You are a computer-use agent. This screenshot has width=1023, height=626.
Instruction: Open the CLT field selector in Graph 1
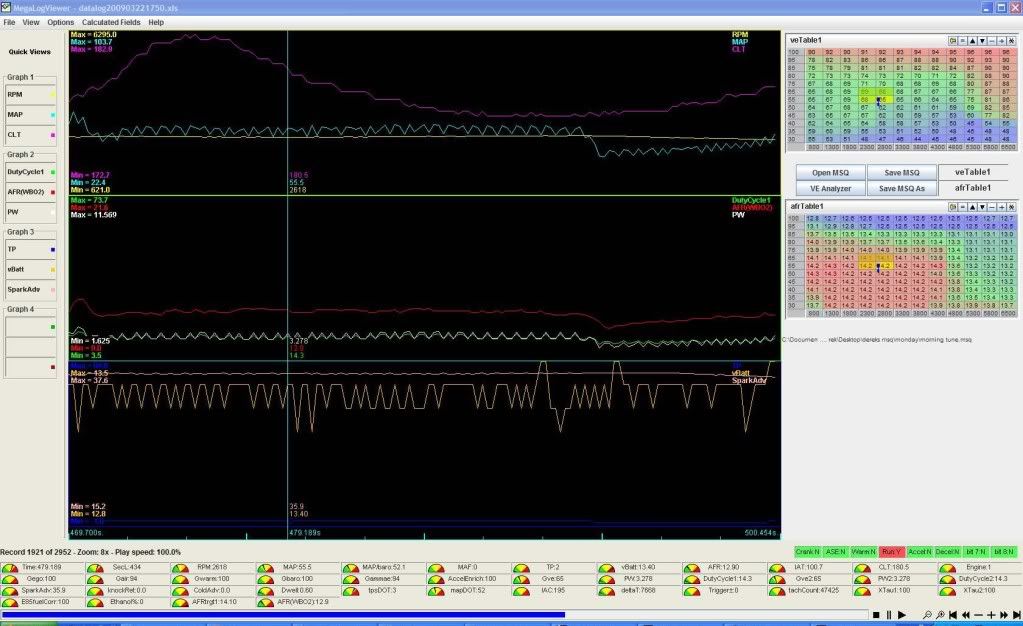coord(30,135)
